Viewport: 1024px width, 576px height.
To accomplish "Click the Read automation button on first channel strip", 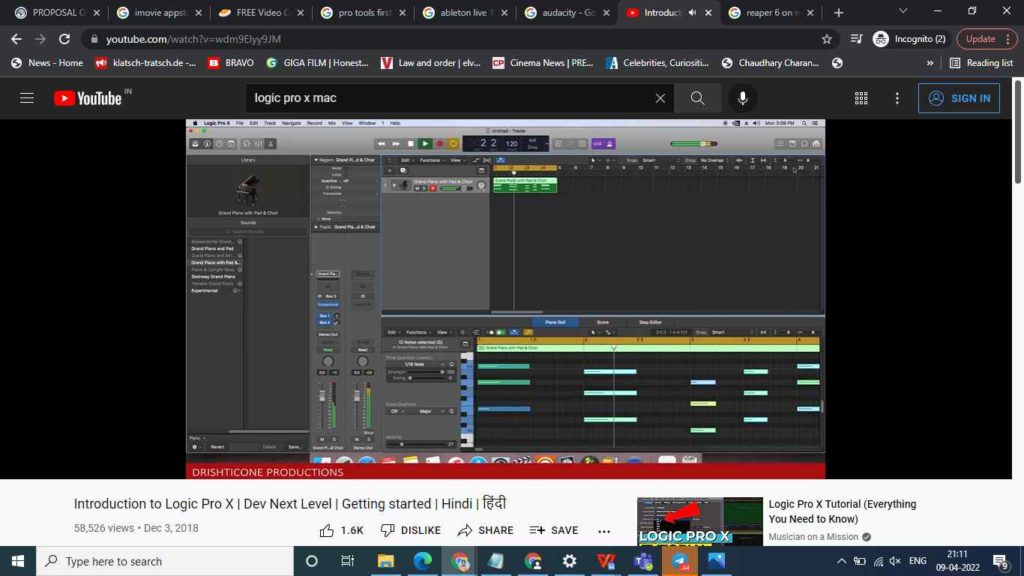I will [x=328, y=349].
